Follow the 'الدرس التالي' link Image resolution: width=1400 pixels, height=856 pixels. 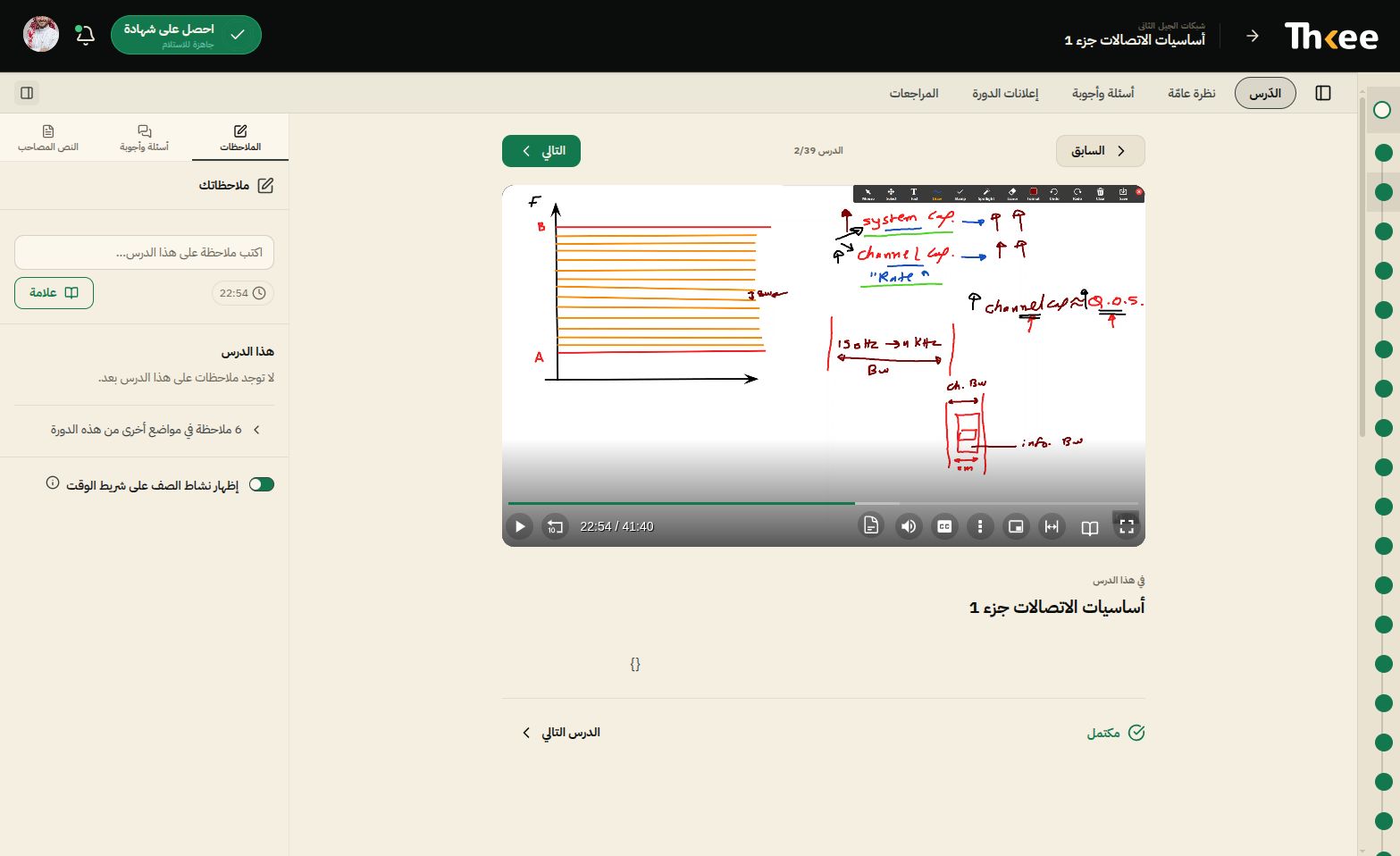(x=561, y=733)
